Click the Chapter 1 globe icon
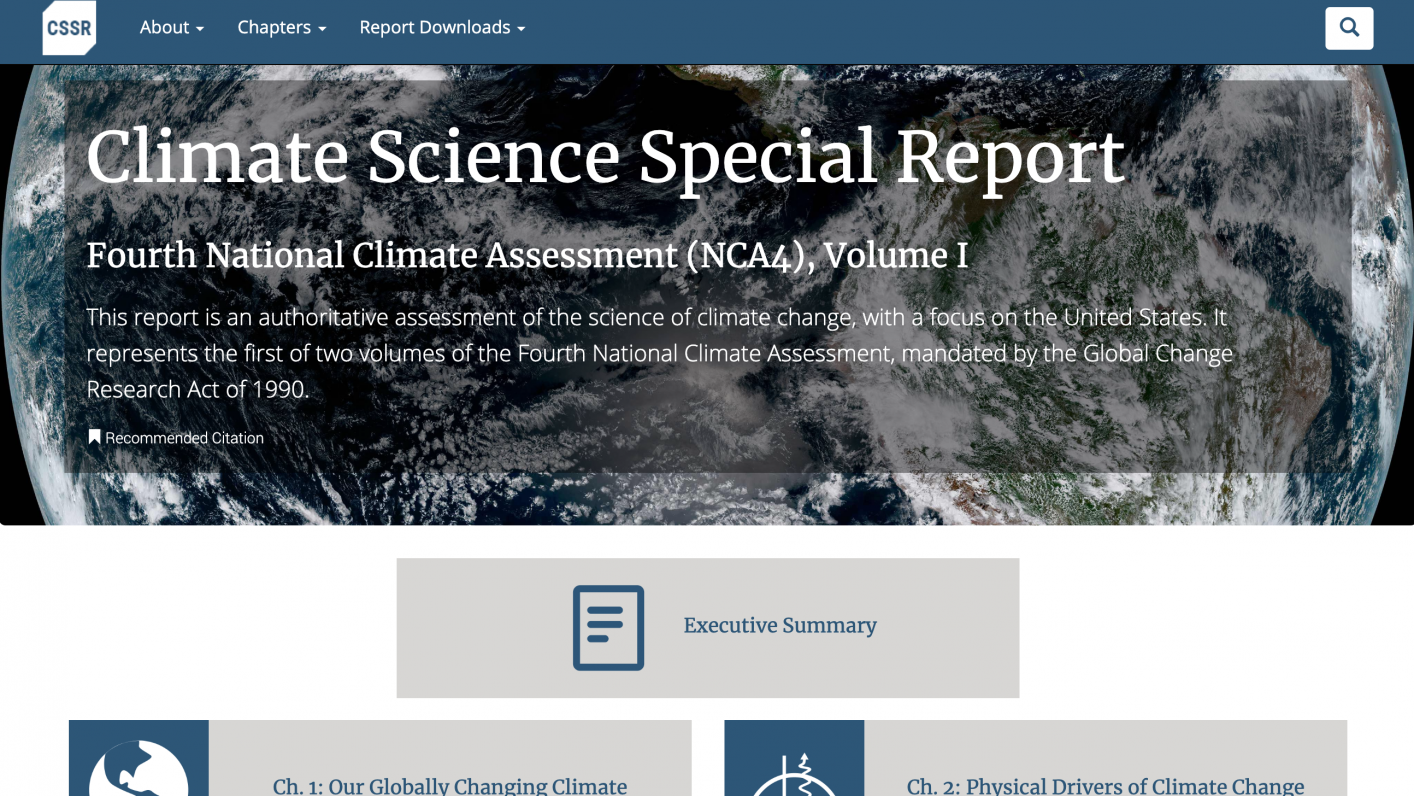Screen dimensions: 1414x796 pyautogui.click(x=139, y=768)
